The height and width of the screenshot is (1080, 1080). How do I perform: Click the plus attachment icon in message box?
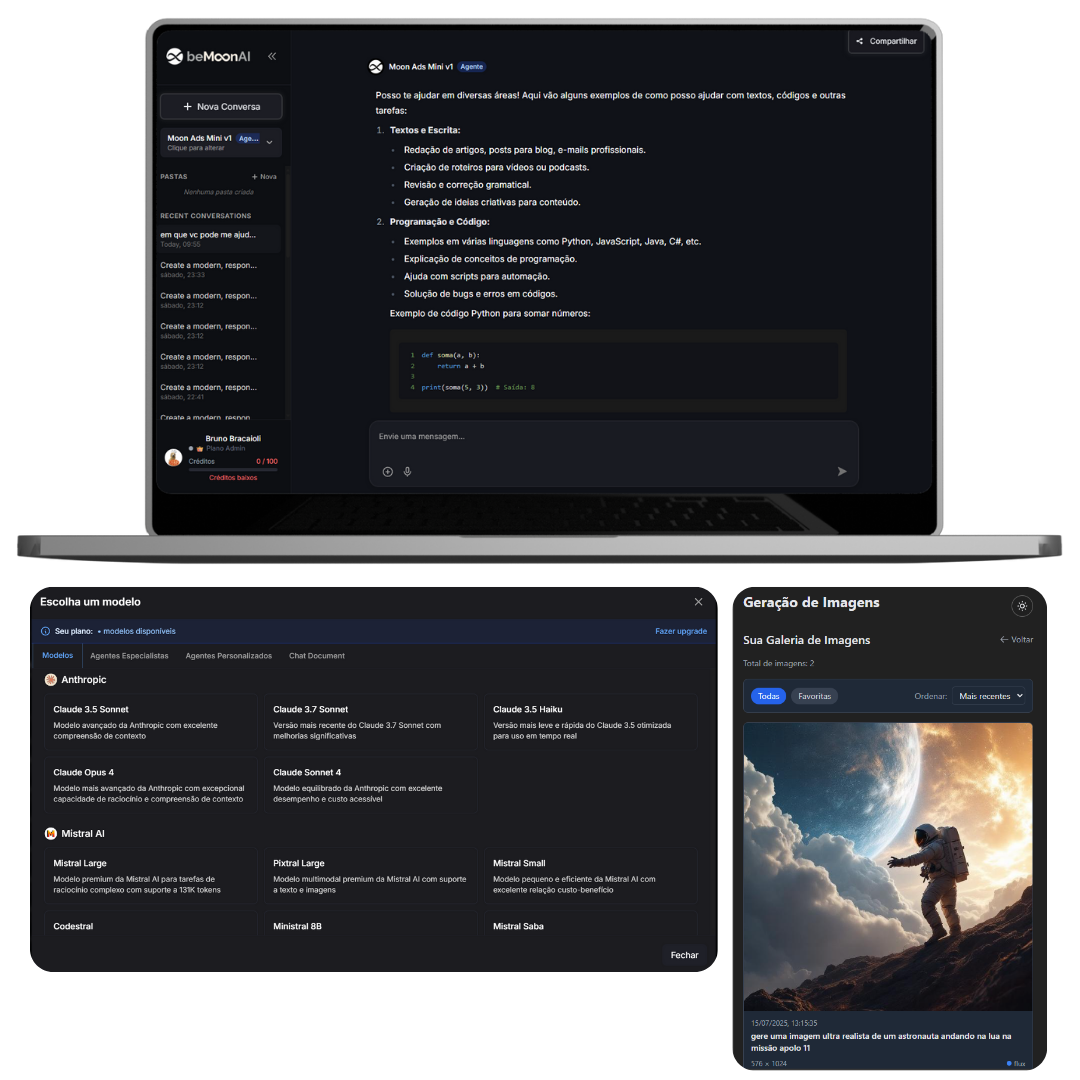(388, 472)
